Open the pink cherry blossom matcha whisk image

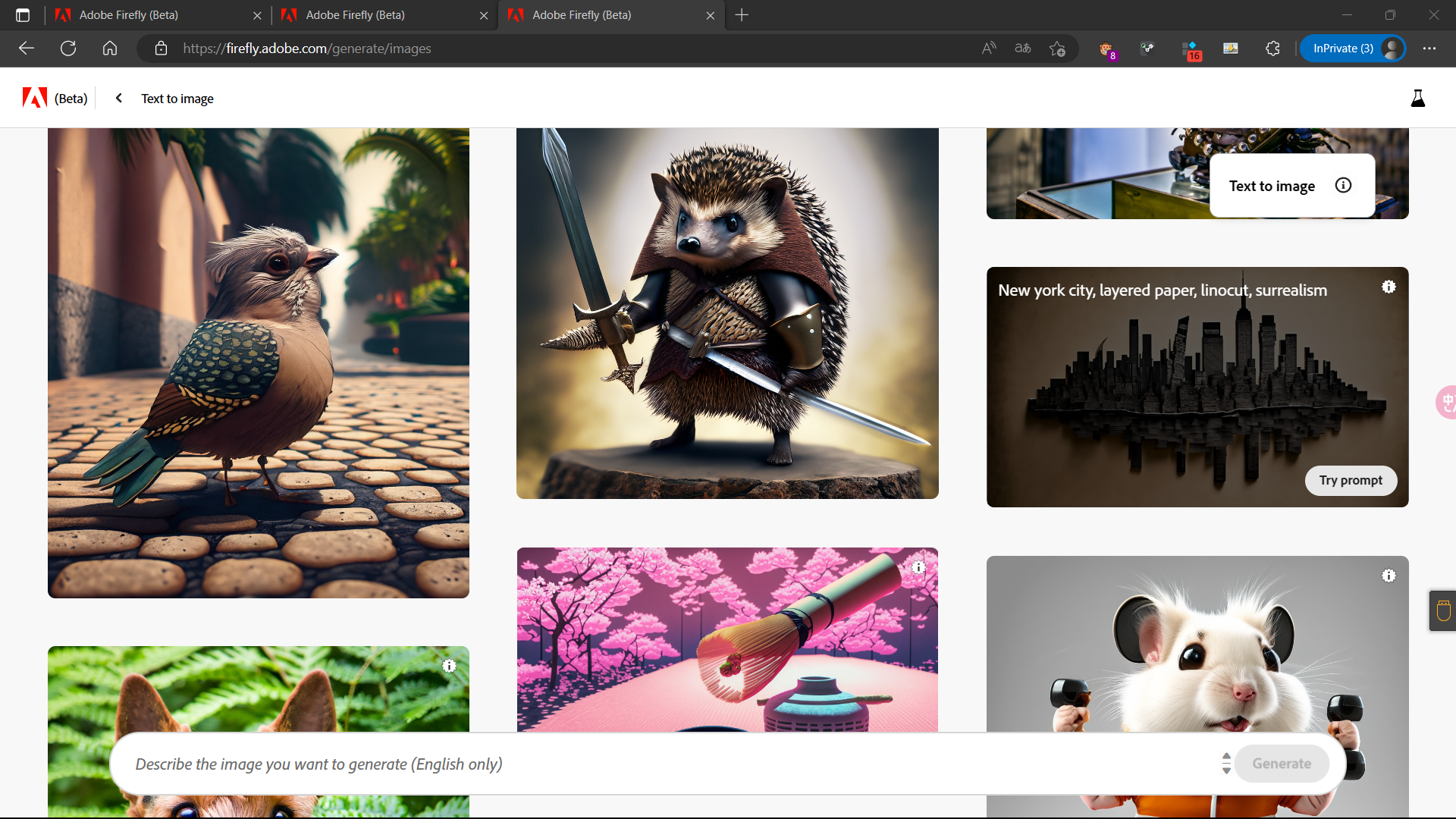pos(727,639)
